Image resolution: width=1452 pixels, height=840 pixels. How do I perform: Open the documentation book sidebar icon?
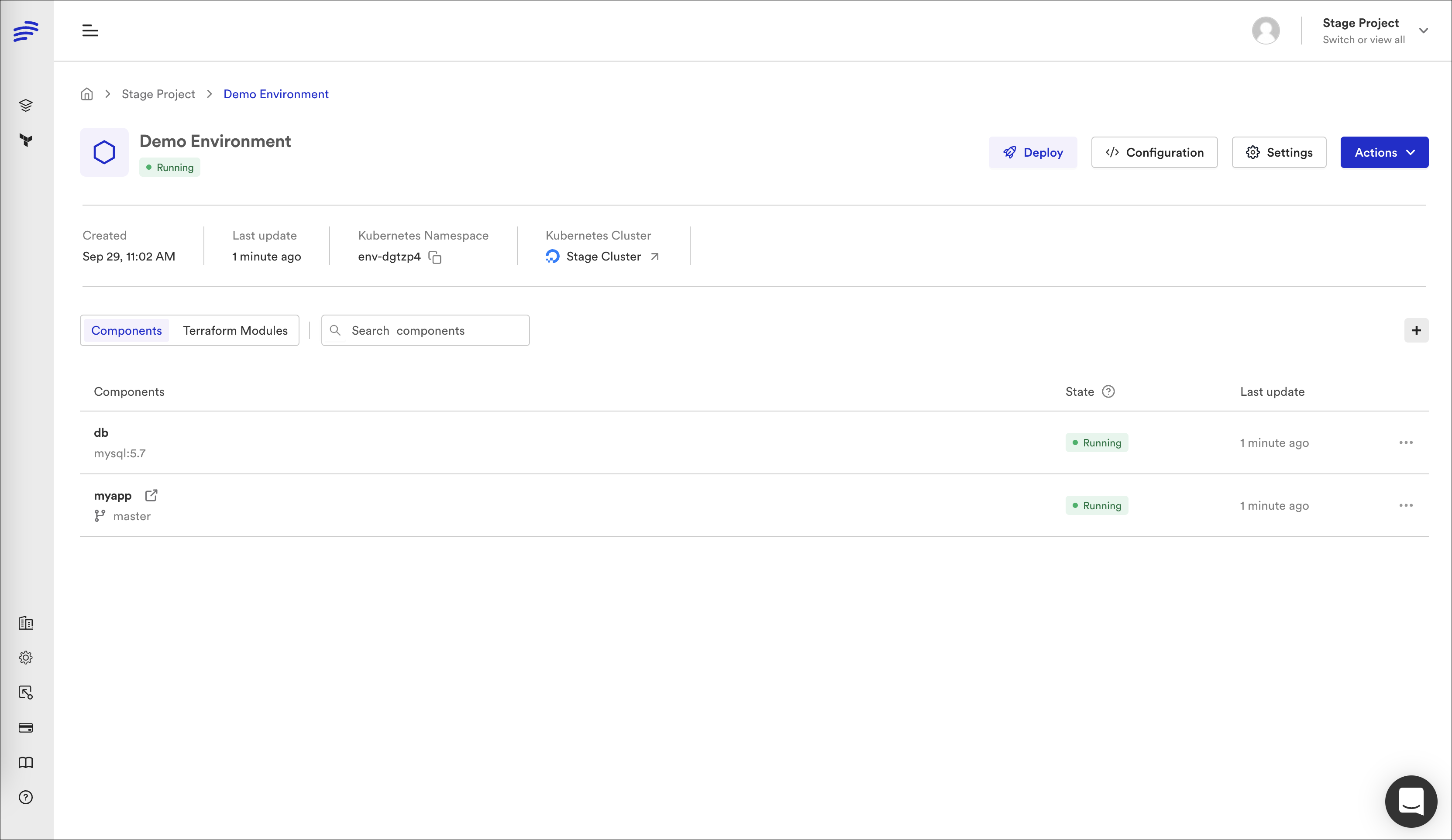pos(25,762)
